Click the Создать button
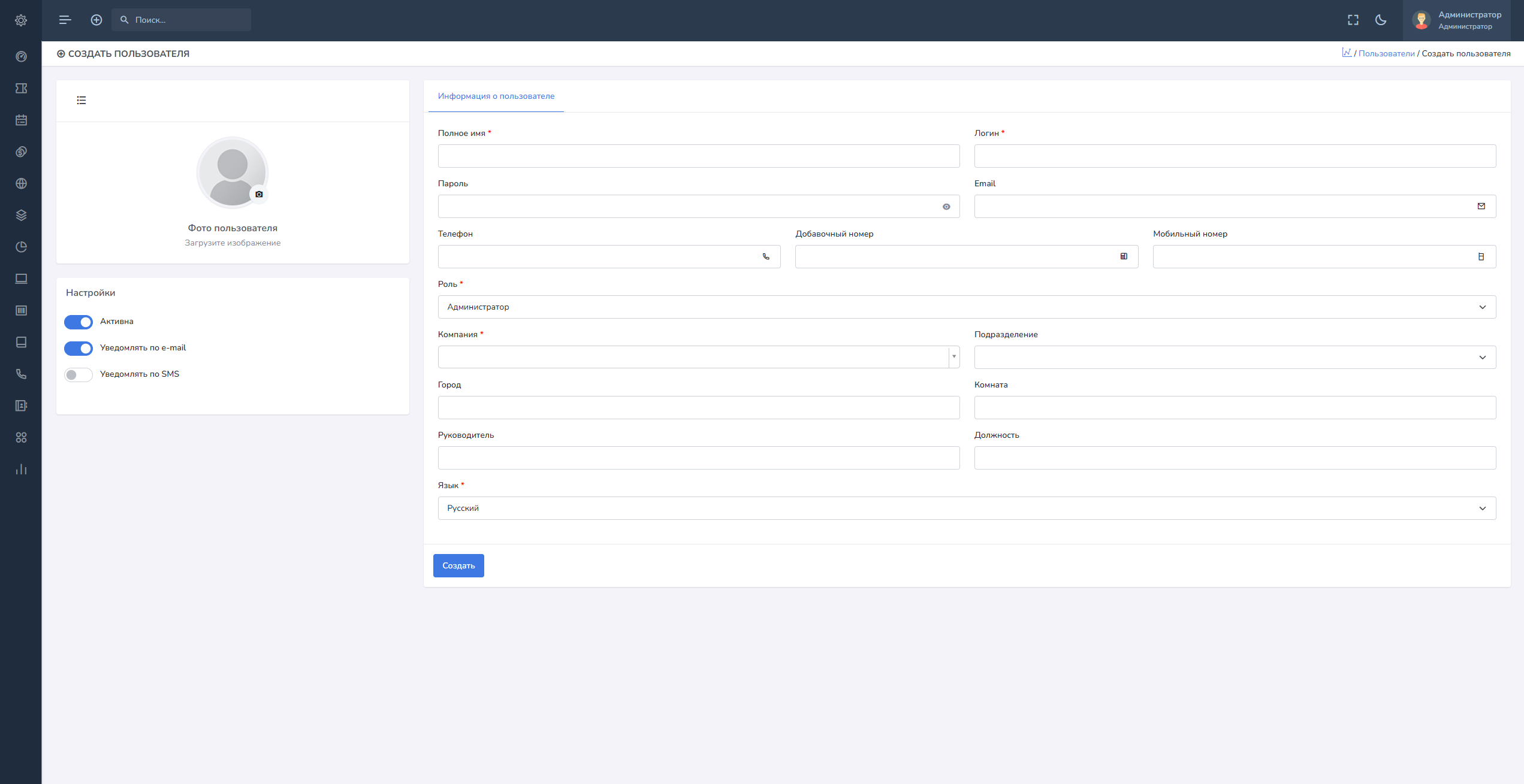 pos(458,566)
